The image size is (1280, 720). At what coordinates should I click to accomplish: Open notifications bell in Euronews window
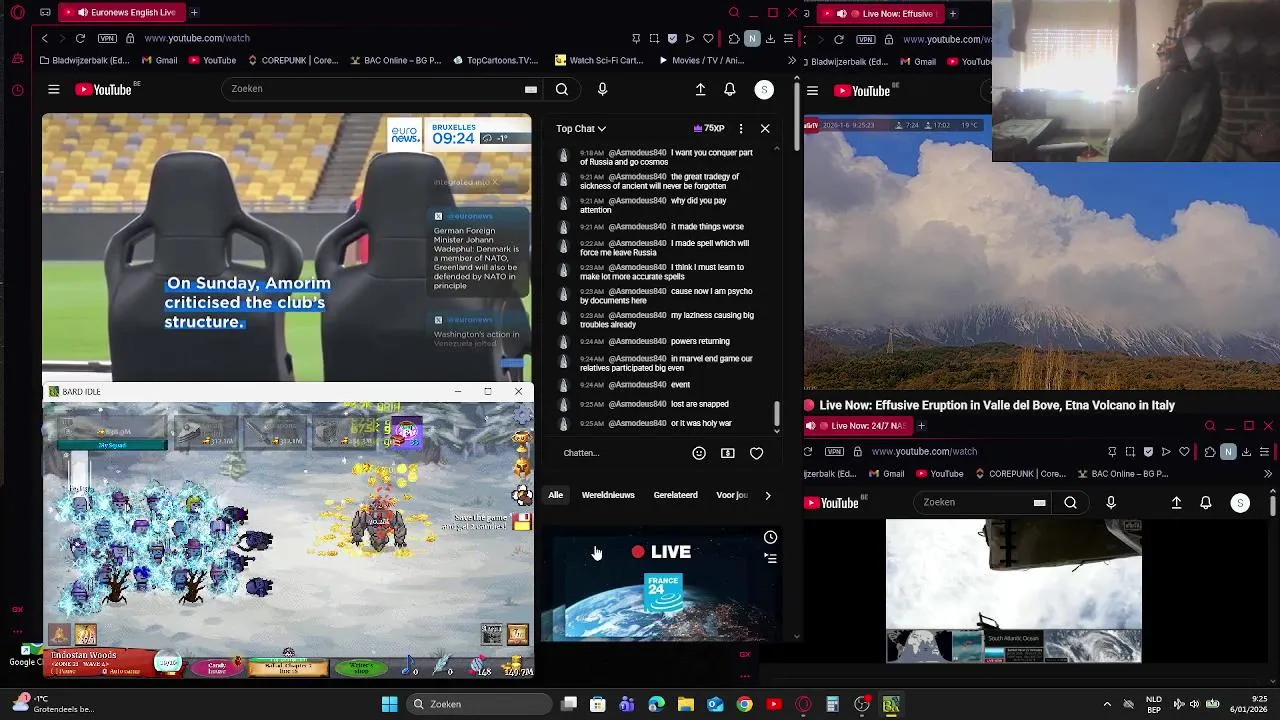click(x=730, y=90)
